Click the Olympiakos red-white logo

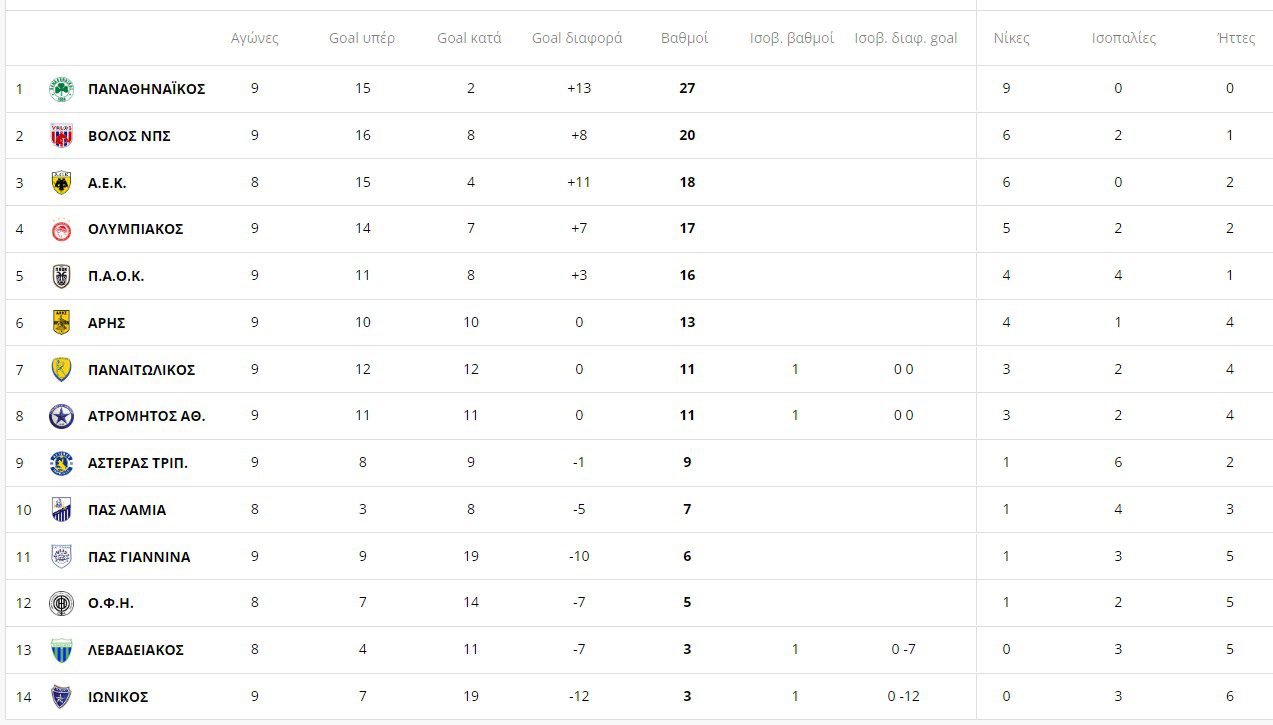click(x=62, y=229)
